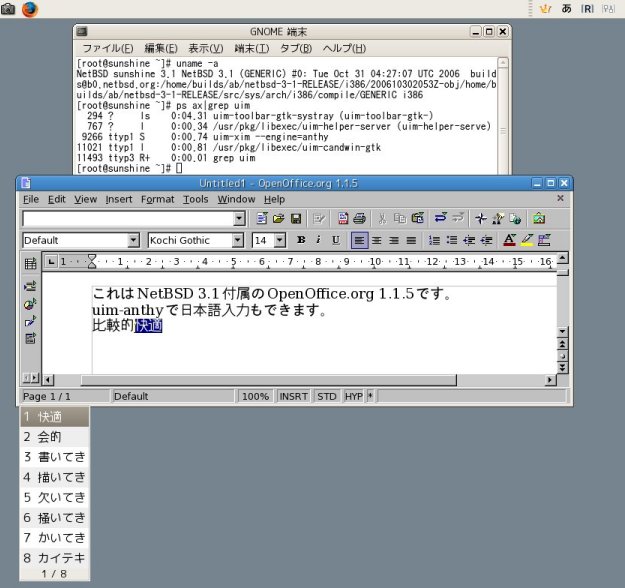This screenshot has height=588, width=625.
Task: Click the paragraph Background Color icon
Action: coord(544,240)
